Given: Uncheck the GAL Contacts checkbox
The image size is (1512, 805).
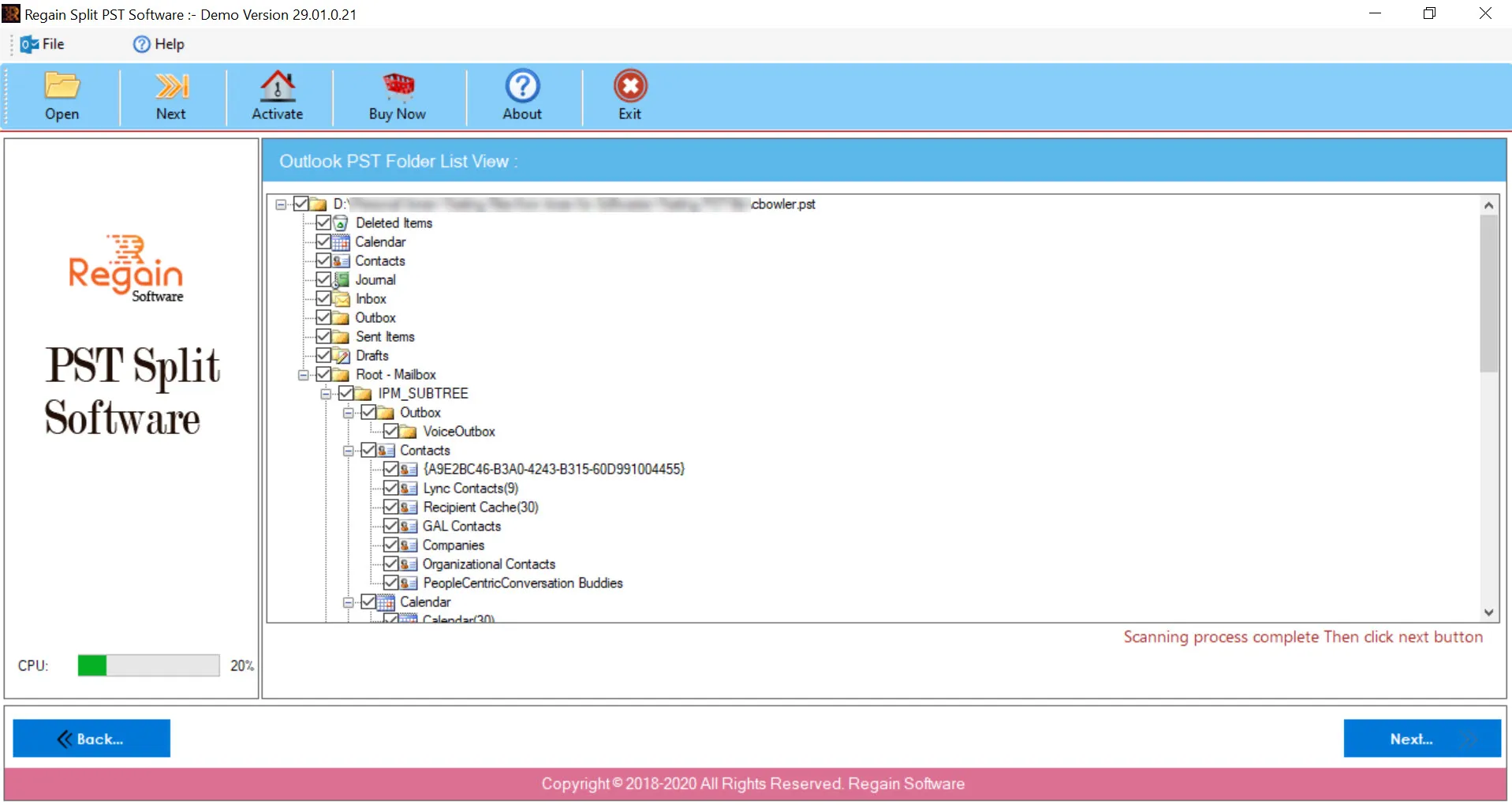Looking at the screenshot, I should (x=390, y=526).
